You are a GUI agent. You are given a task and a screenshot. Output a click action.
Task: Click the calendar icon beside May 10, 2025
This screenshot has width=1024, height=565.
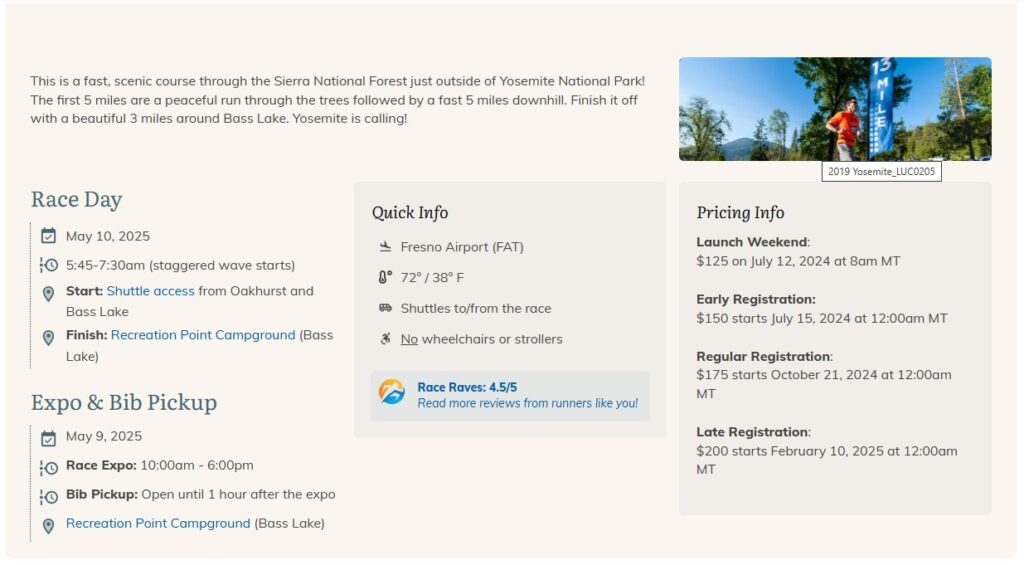pyautogui.click(x=48, y=236)
